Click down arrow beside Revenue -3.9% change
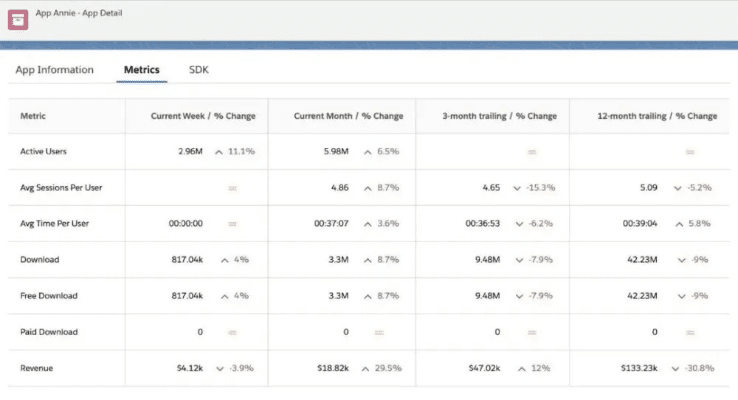Viewport: 738px width, 400px height. pos(219,368)
